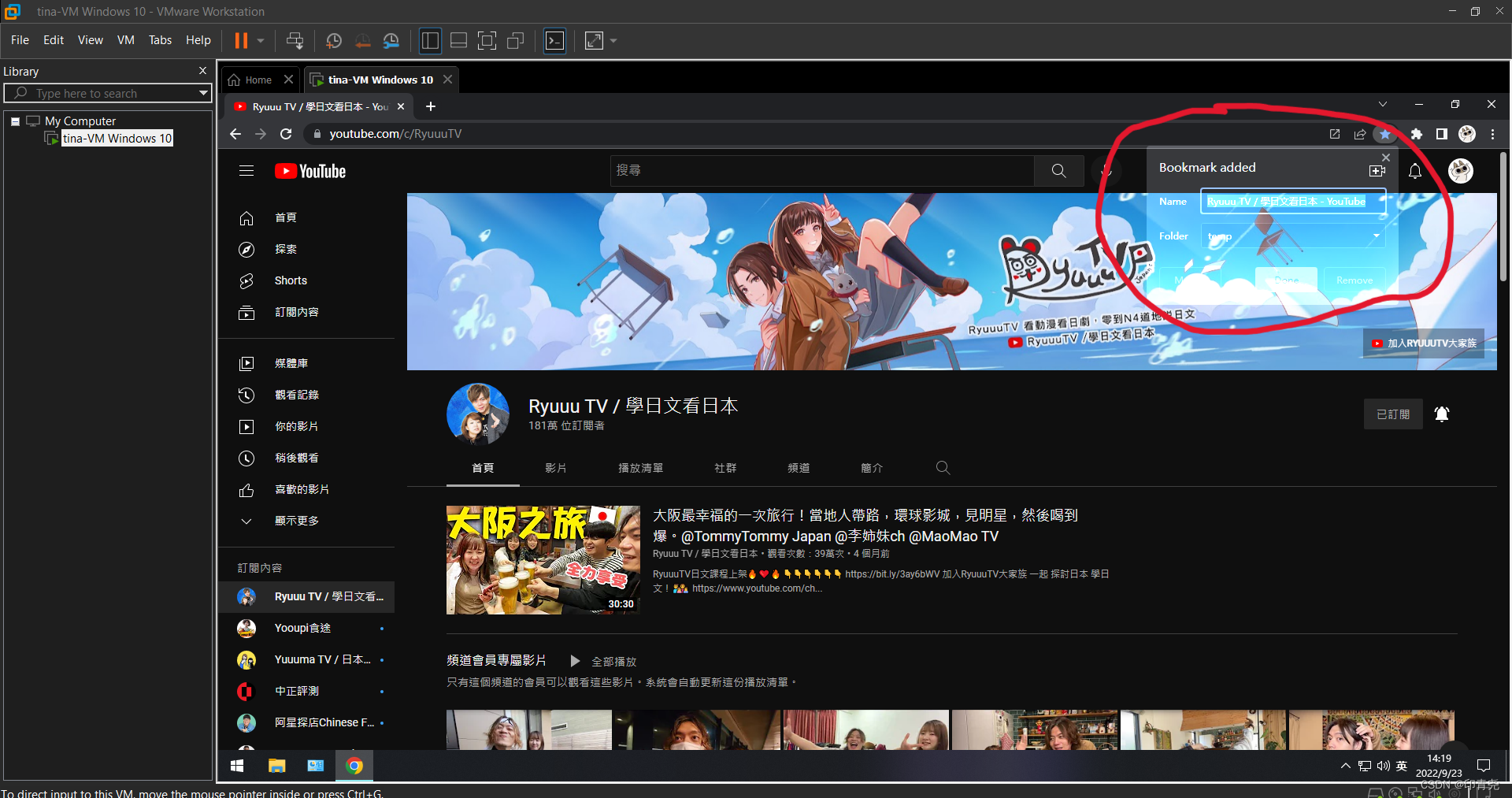Collapse the My Computer tree node

pyautogui.click(x=15, y=121)
